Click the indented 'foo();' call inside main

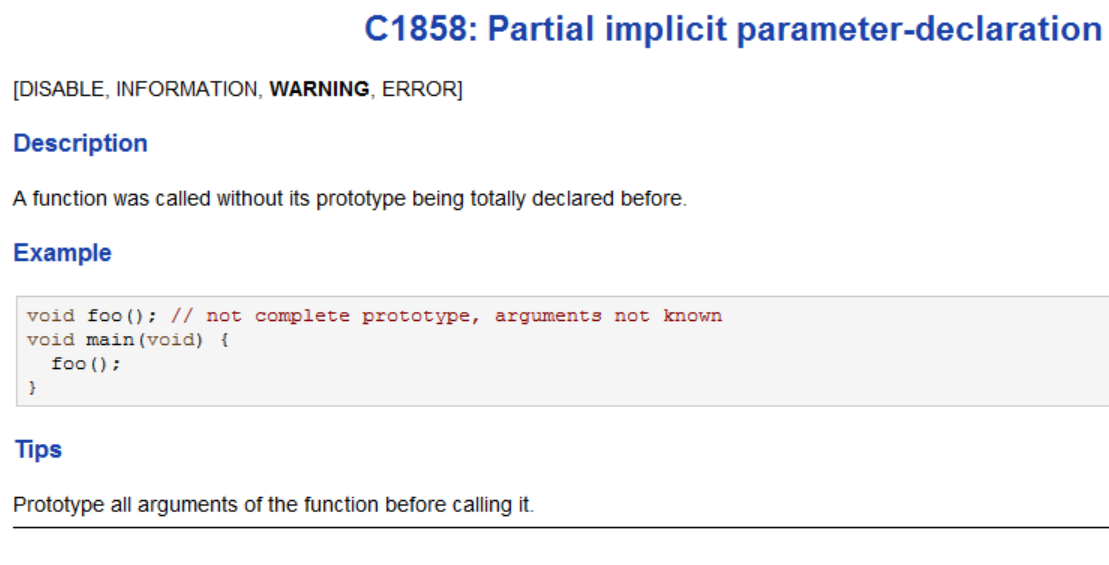click(86, 364)
